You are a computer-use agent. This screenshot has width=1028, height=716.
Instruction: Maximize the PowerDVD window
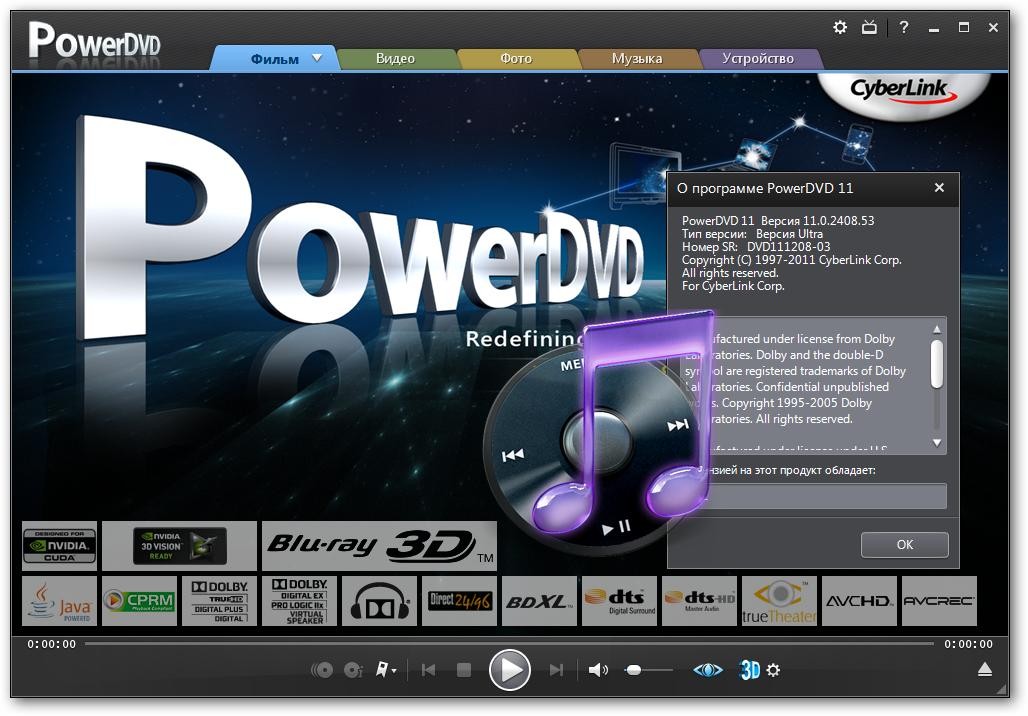click(964, 28)
